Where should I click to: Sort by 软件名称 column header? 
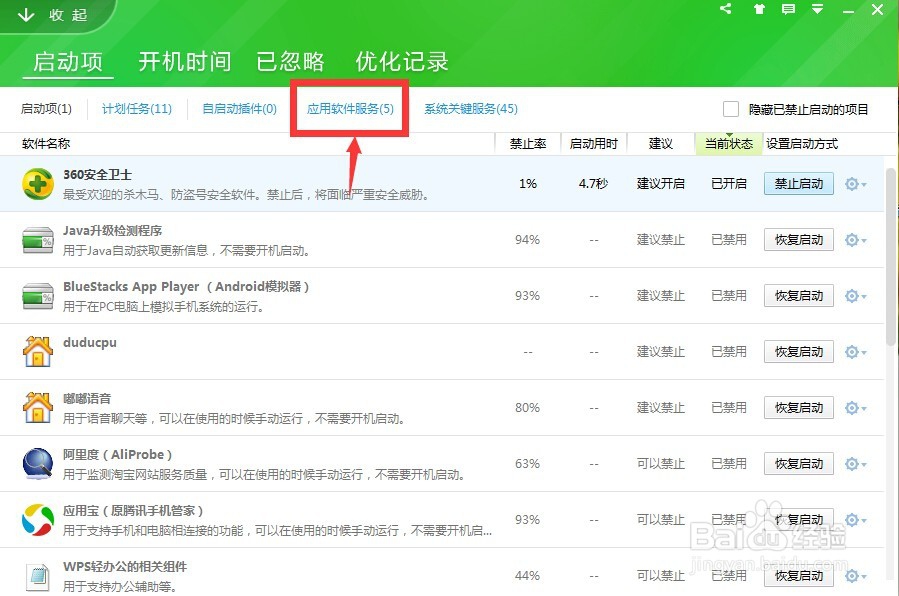(x=46, y=143)
